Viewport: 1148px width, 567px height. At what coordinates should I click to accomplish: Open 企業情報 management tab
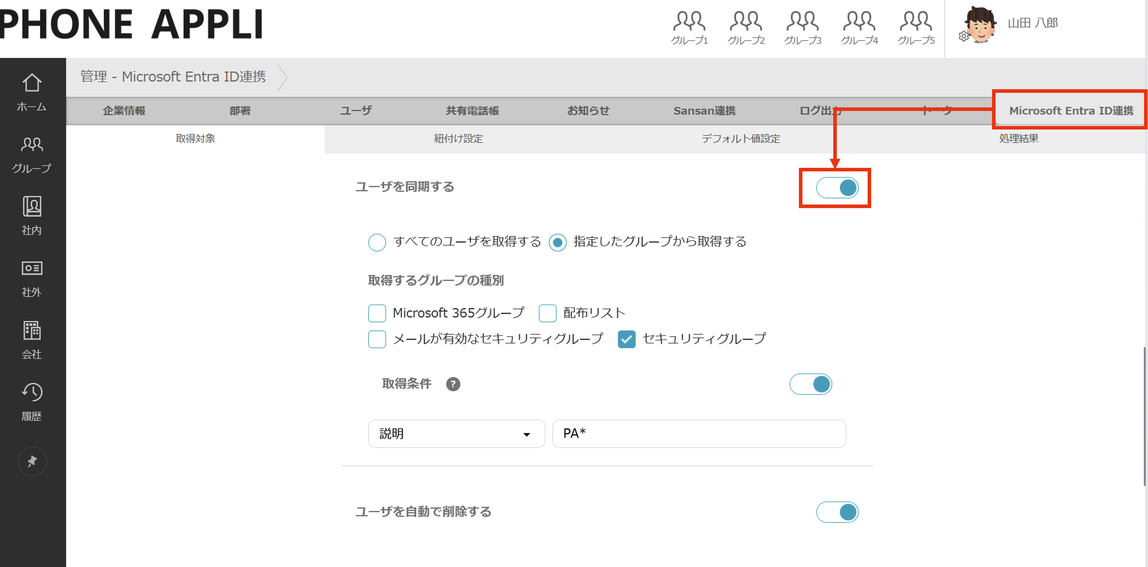click(x=124, y=111)
